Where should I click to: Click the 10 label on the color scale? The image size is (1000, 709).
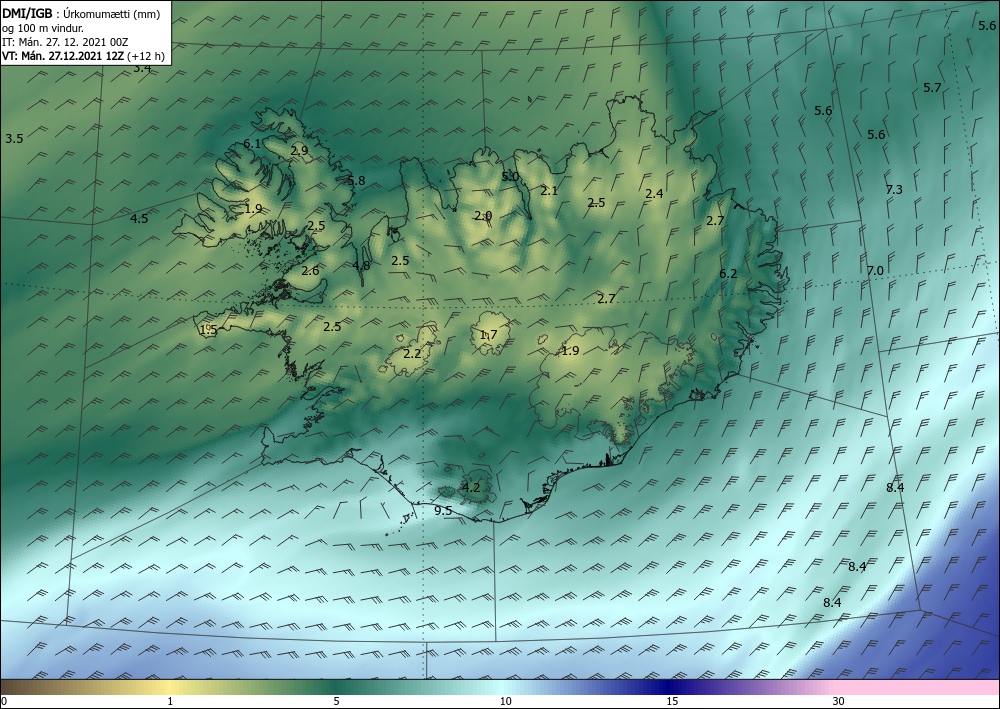(x=506, y=701)
